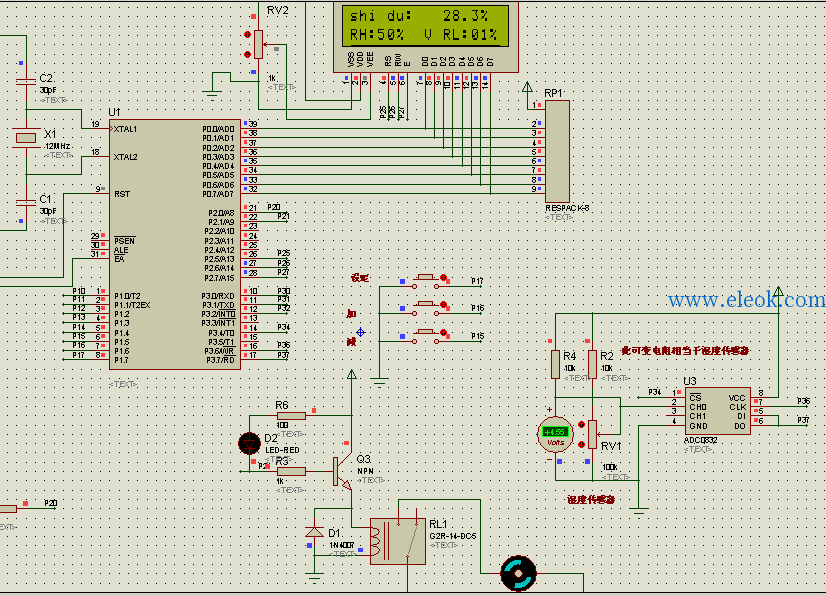Select the RP1 resistor pack body
Viewport: 826px width, 596px height.
(x=557, y=151)
